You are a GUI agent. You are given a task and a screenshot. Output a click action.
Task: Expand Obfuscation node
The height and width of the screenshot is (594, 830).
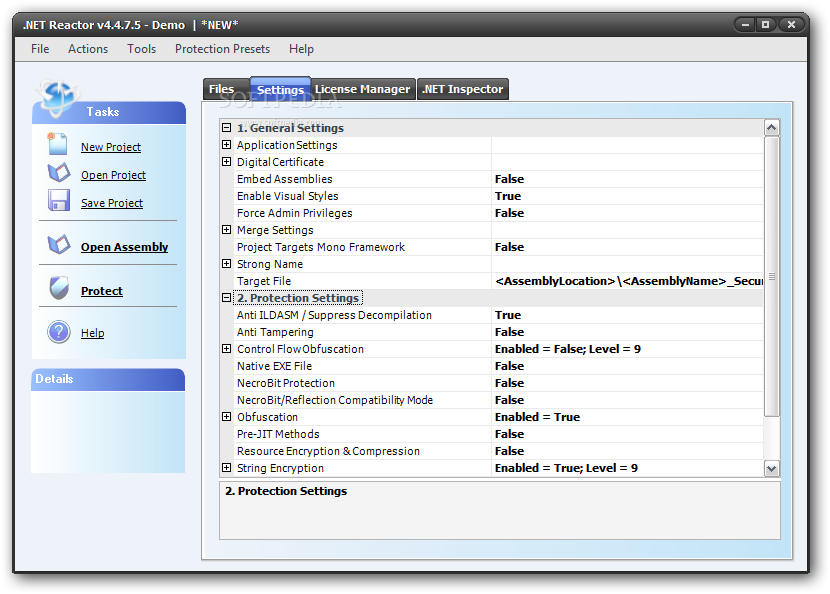pyautogui.click(x=227, y=417)
